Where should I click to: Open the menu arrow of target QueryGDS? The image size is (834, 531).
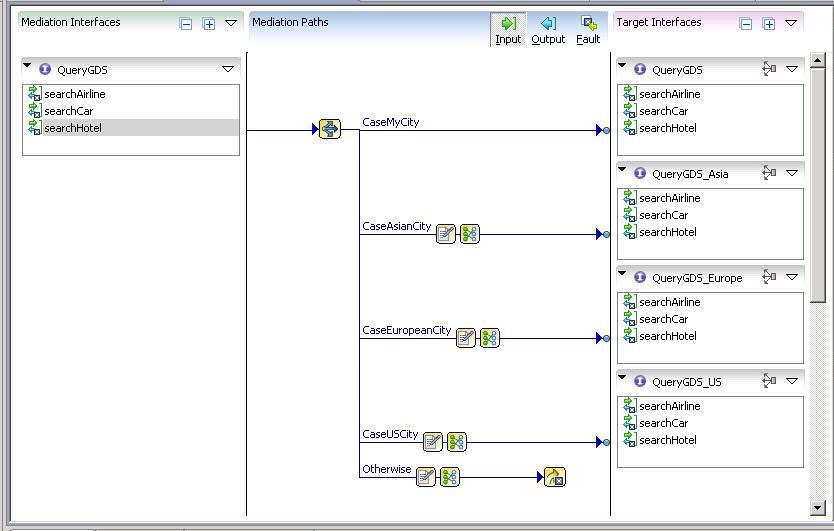(x=792, y=69)
